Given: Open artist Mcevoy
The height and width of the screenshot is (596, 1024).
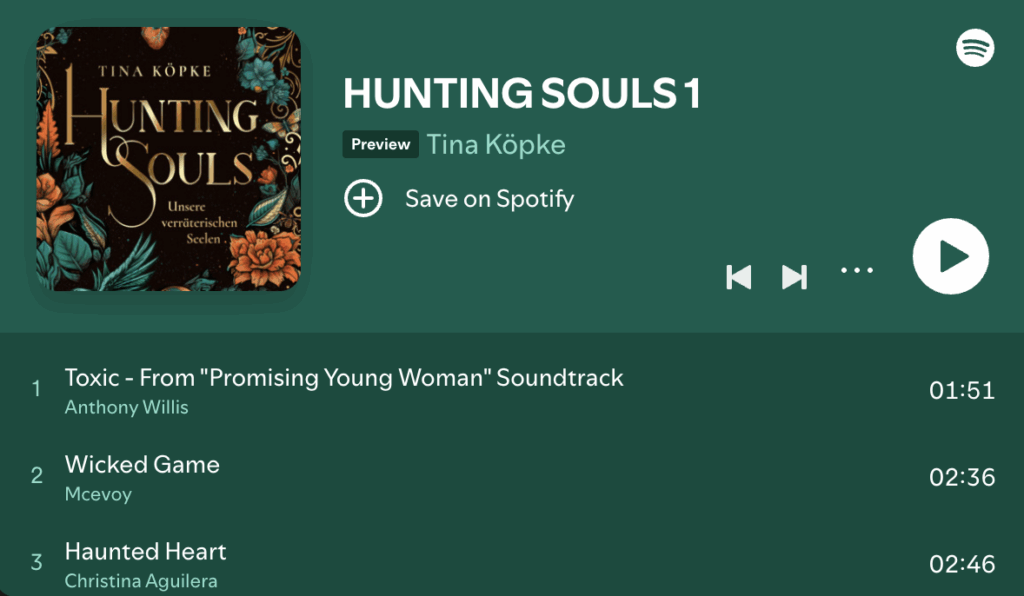Looking at the screenshot, I should click(x=98, y=494).
